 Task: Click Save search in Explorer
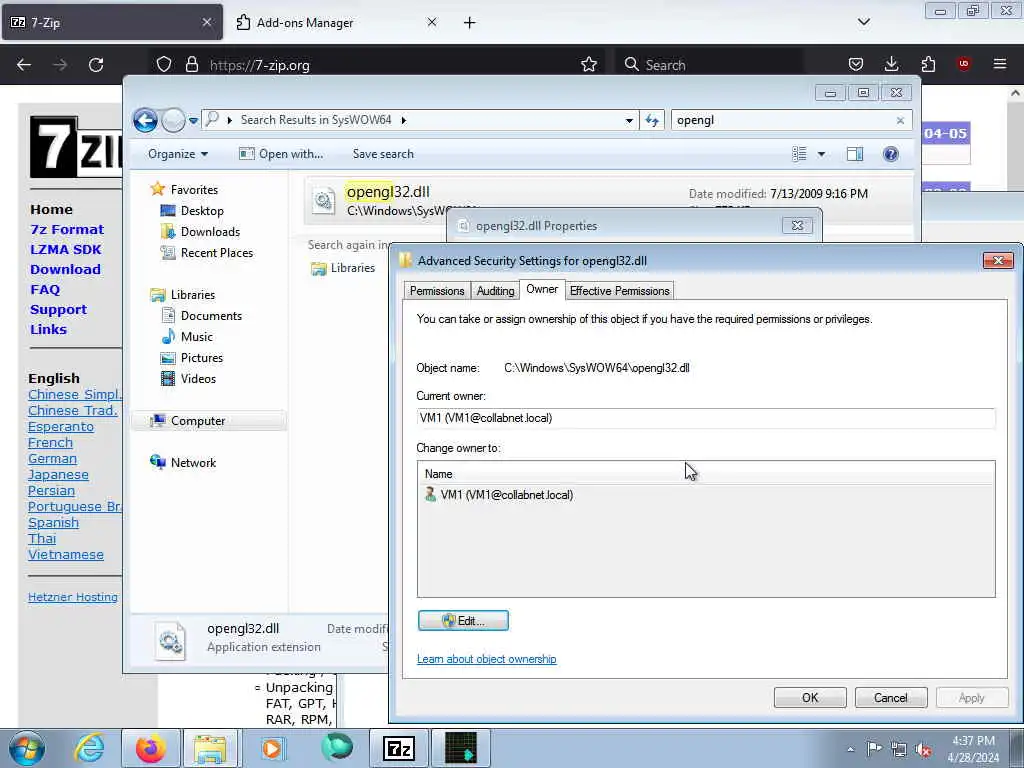pyautogui.click(x=383, y=154)
